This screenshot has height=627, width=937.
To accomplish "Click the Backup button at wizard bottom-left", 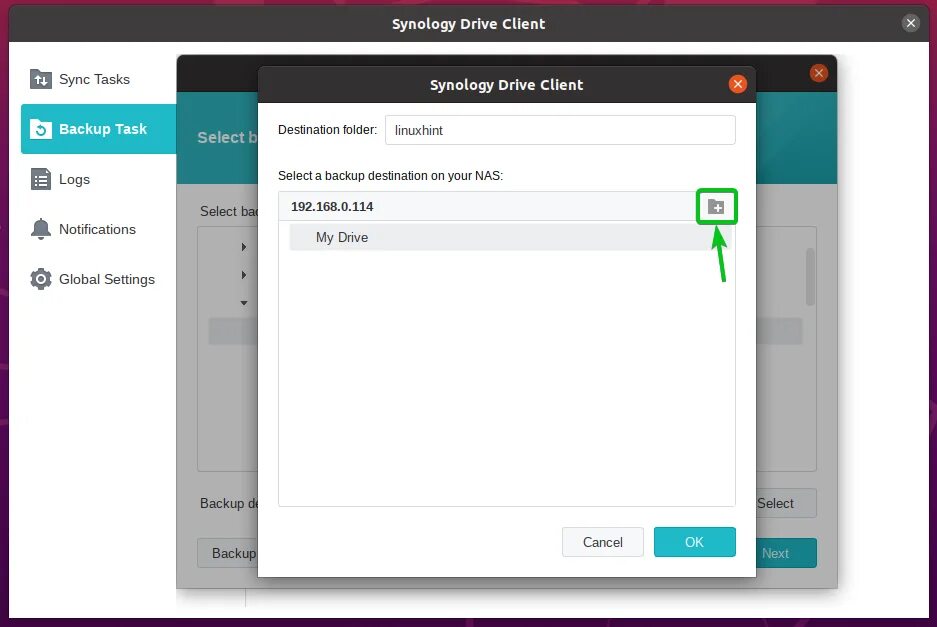I will click(x=228, y=553).
